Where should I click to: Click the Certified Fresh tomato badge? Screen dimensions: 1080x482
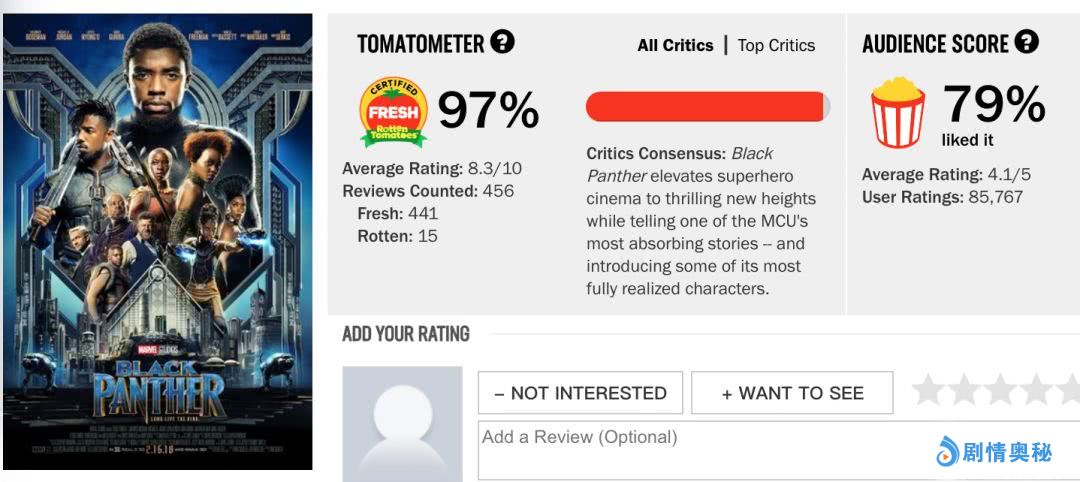393,112
